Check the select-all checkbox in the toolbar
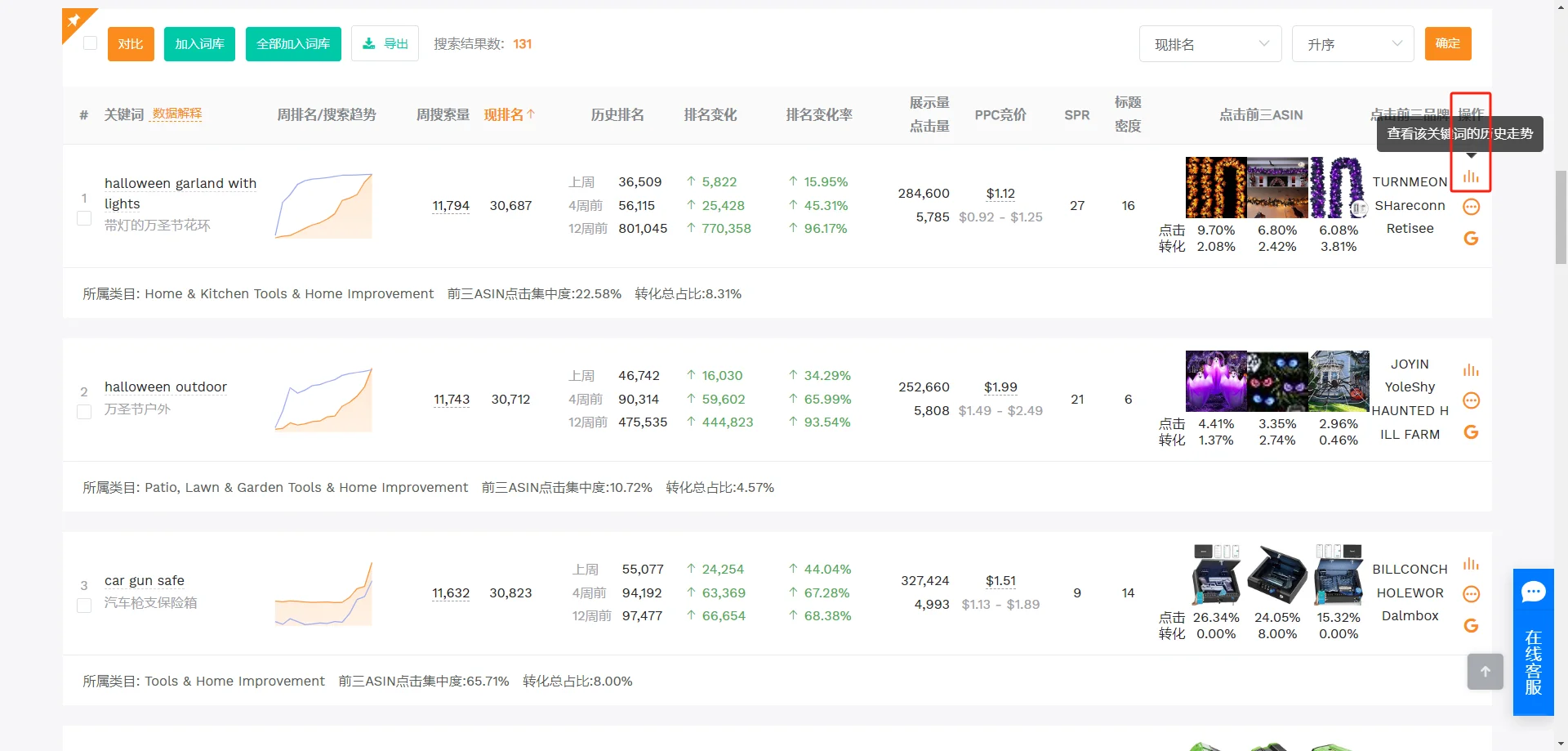Viewport: 1568px width, 751px height. (x=90, y=43)
